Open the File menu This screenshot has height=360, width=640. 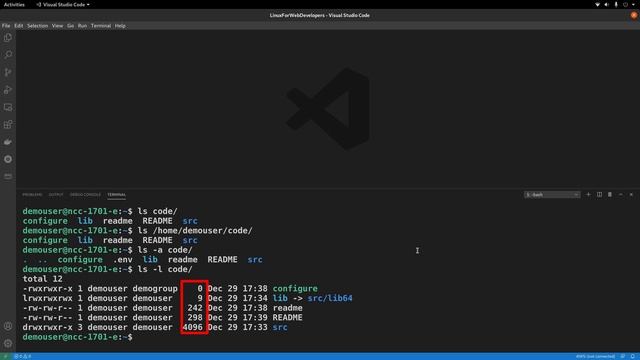tap(6, 26)
